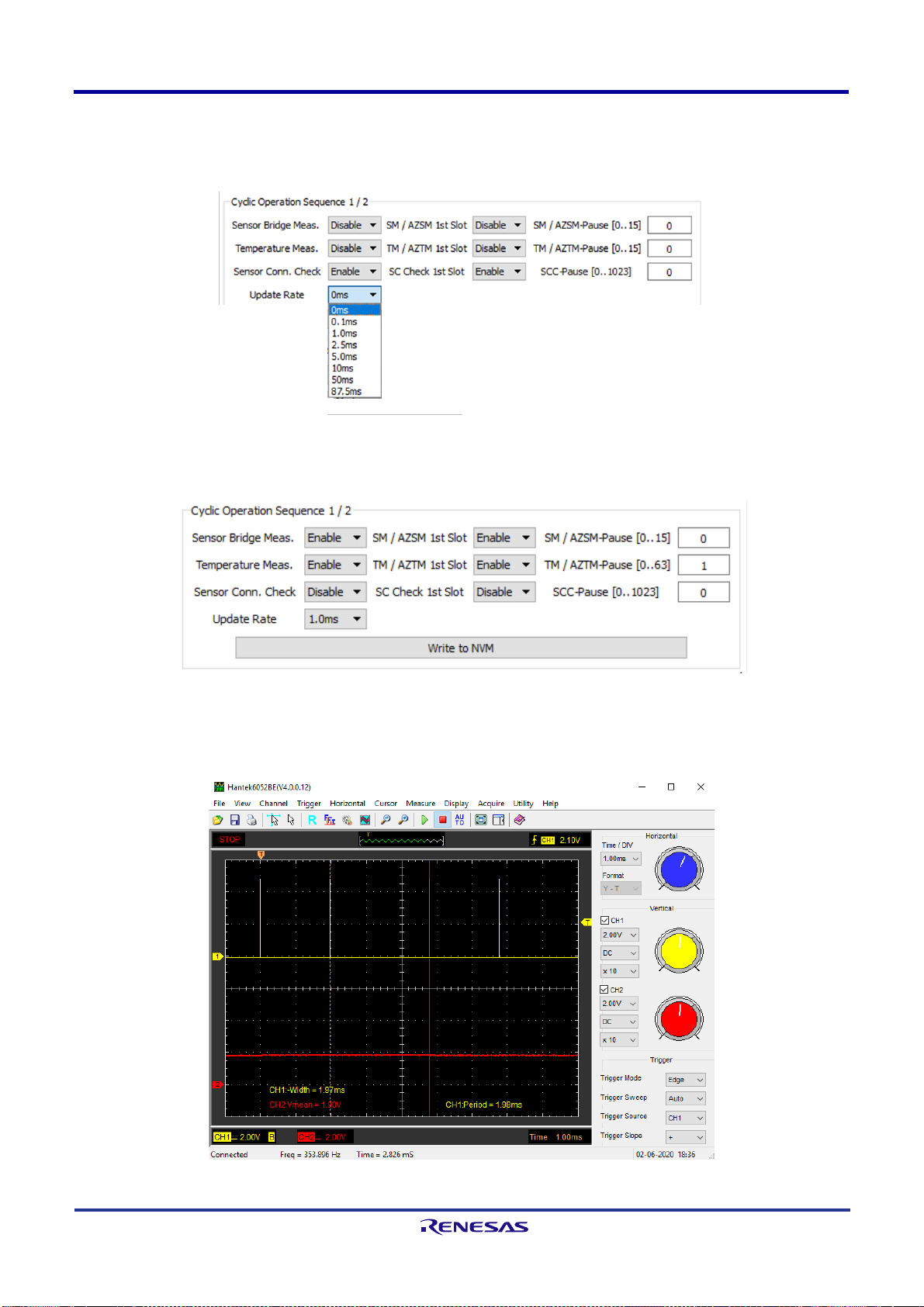This screenshot has height=1307, width=924.
Task: Open the Trigger Sweep Auto dropdown
Action: (x=686, y=1098)
